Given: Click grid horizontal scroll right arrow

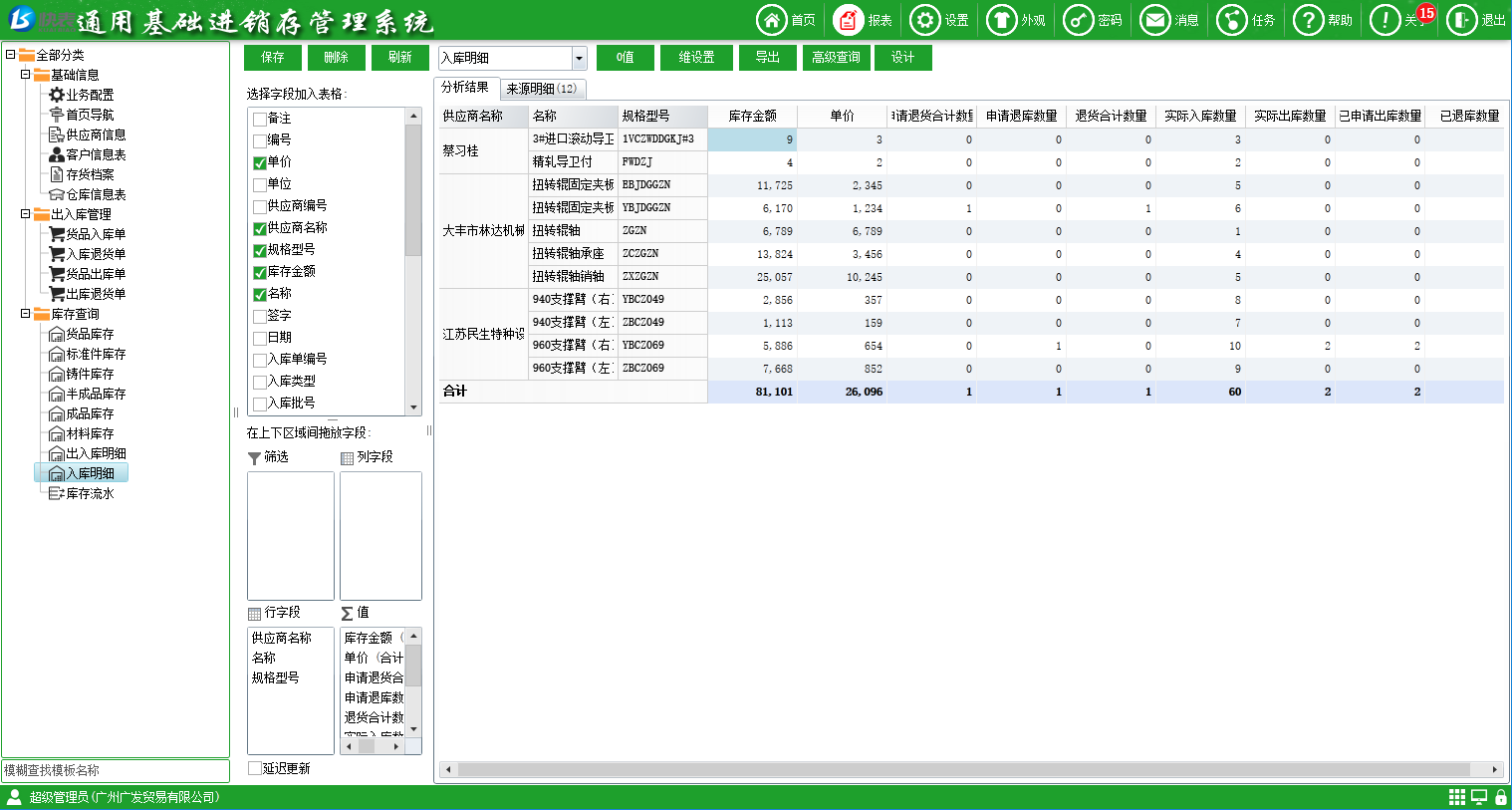Looking at the screenshot, I should (x=1494, y=769).
